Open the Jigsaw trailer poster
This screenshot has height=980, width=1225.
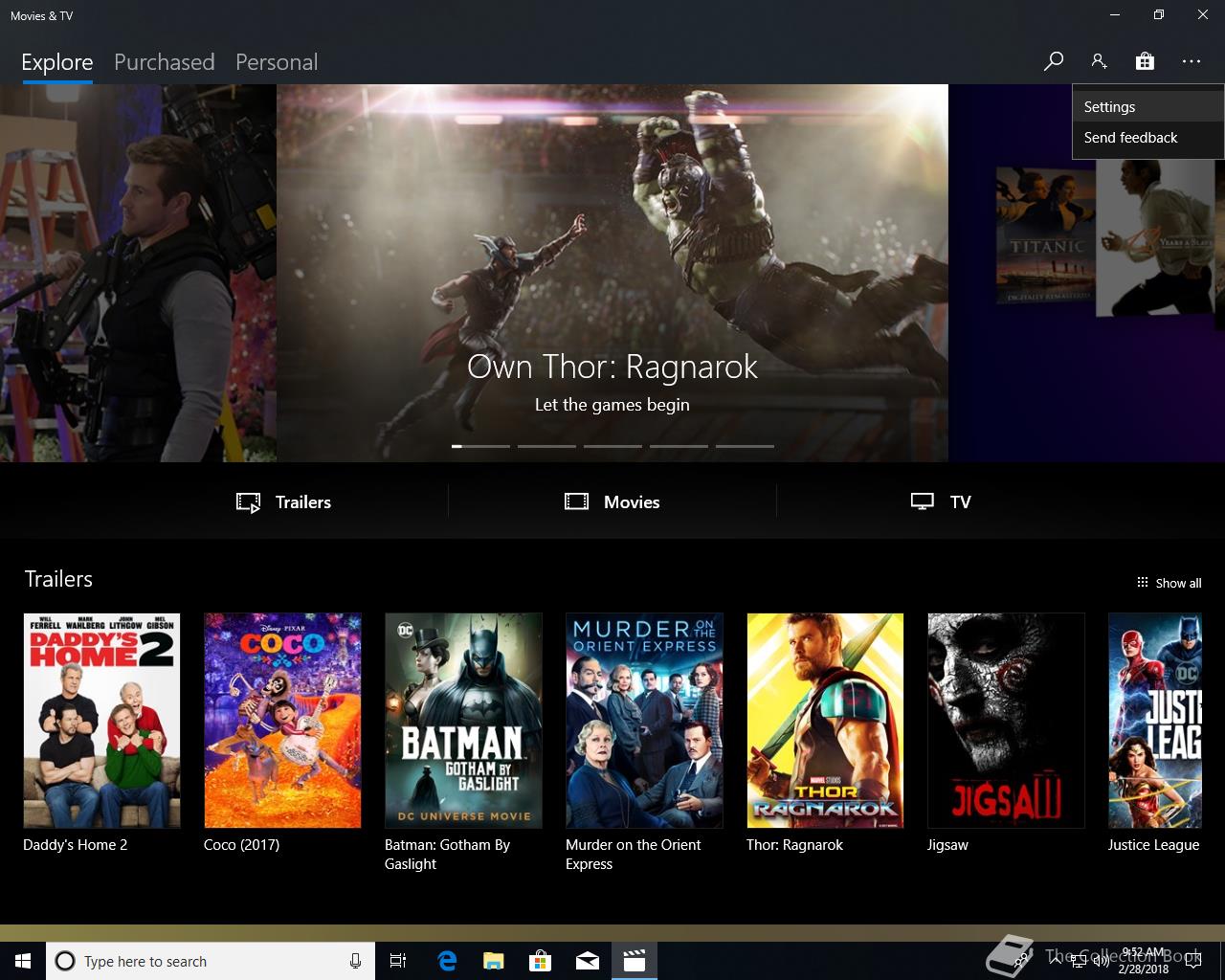(1006, 721)
